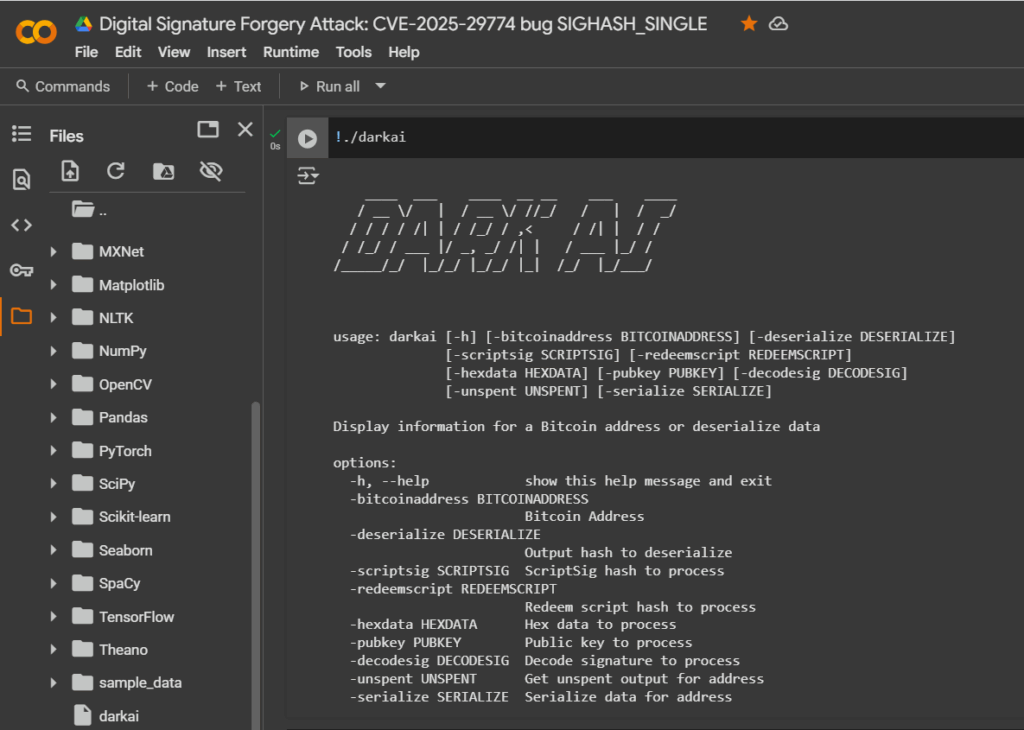Open Files pane in new tab
Viewport: 1024px width, 730px height.
208,129
